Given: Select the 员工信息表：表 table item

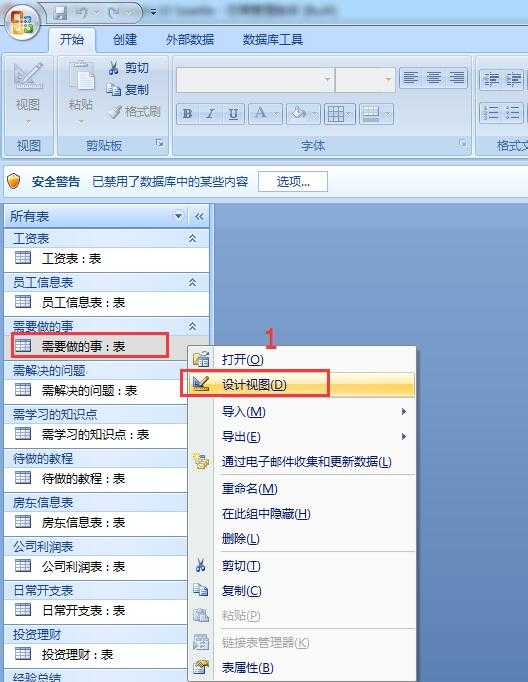Looking at the screenshot, I should point(106,303).
